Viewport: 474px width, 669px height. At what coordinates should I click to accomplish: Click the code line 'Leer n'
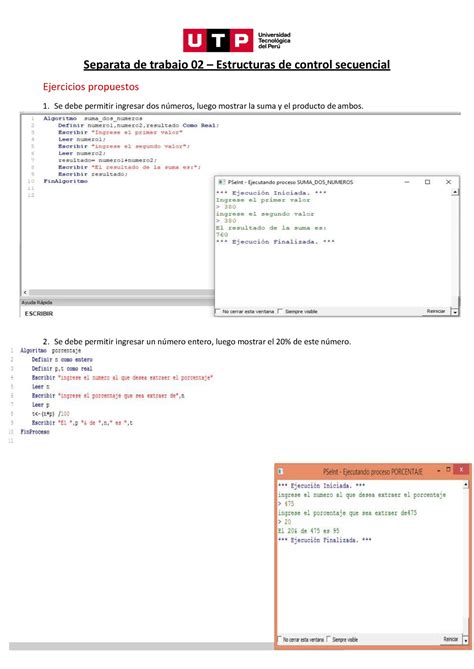click(41, 387)
